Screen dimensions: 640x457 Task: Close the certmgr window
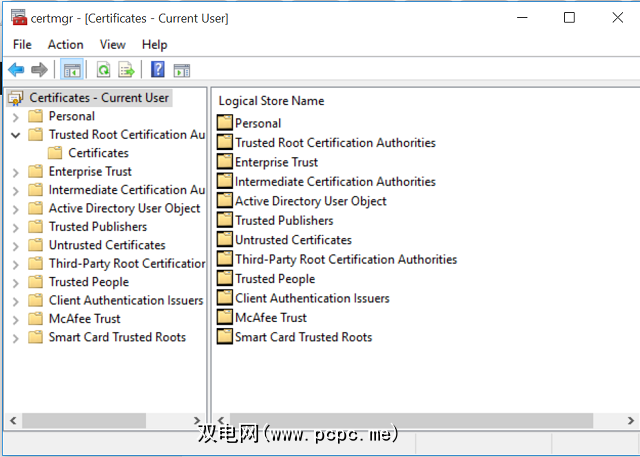(618, 18)
